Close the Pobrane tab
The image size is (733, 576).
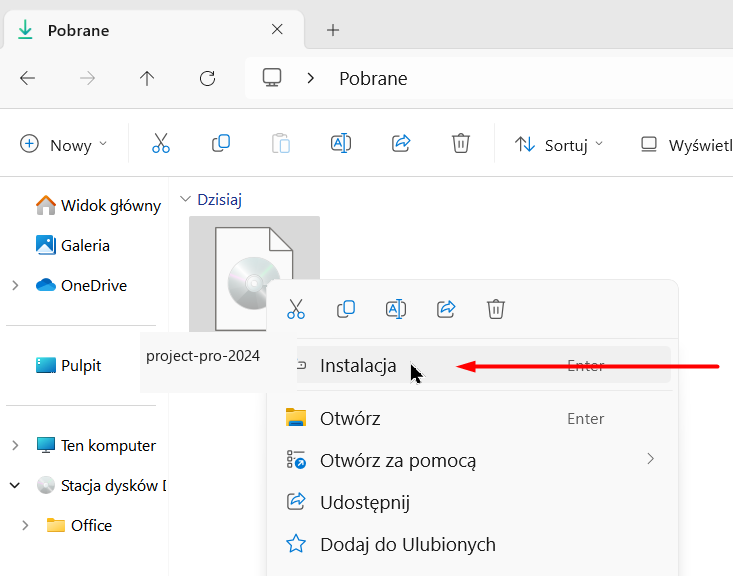click(x=277, y=29)
